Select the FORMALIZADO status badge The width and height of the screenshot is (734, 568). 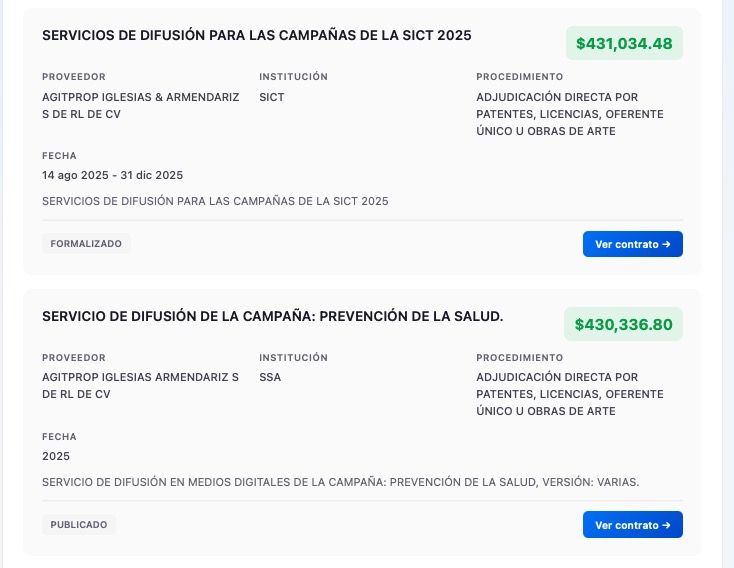(x=86, y=243)
